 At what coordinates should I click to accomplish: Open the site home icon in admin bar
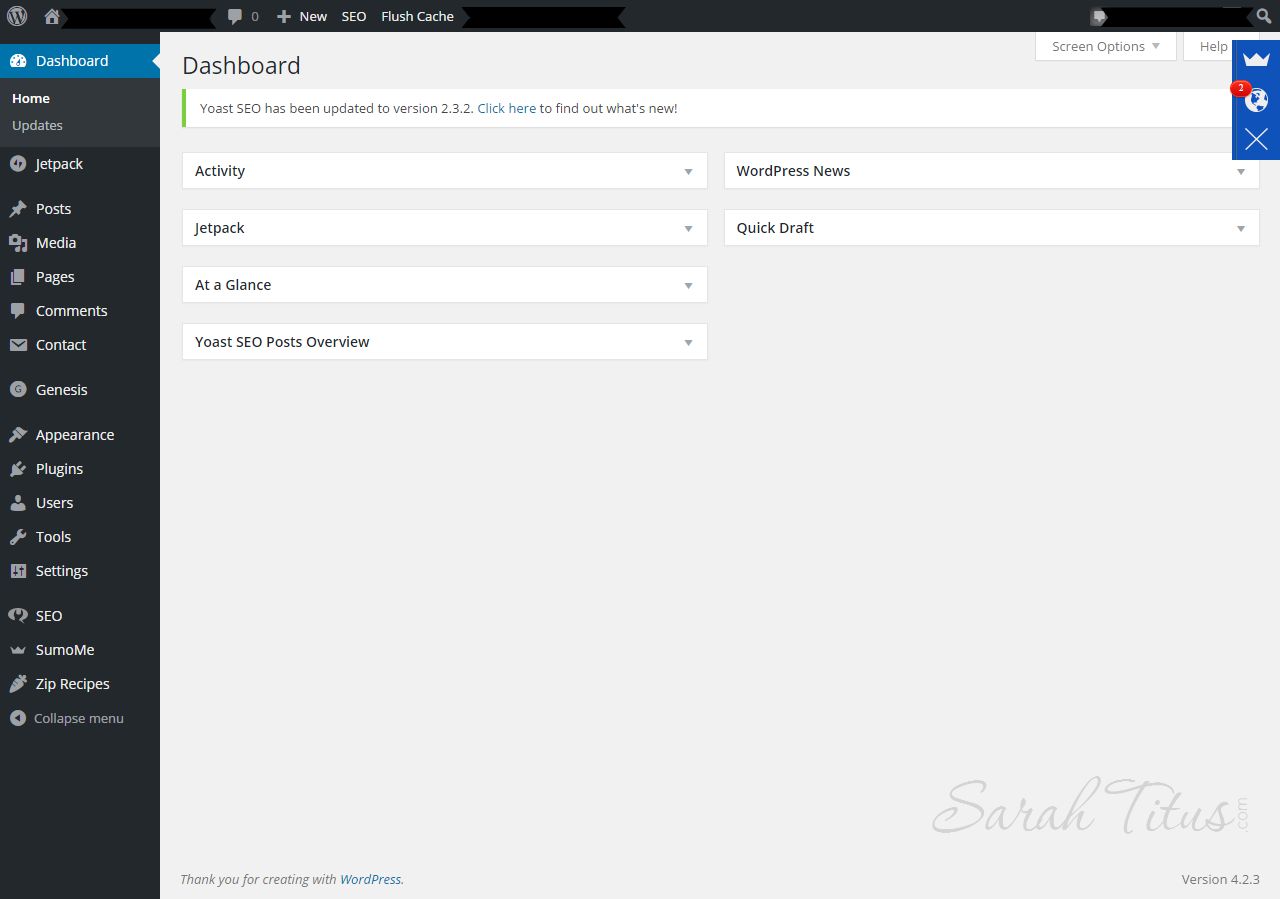click(52, 16)
